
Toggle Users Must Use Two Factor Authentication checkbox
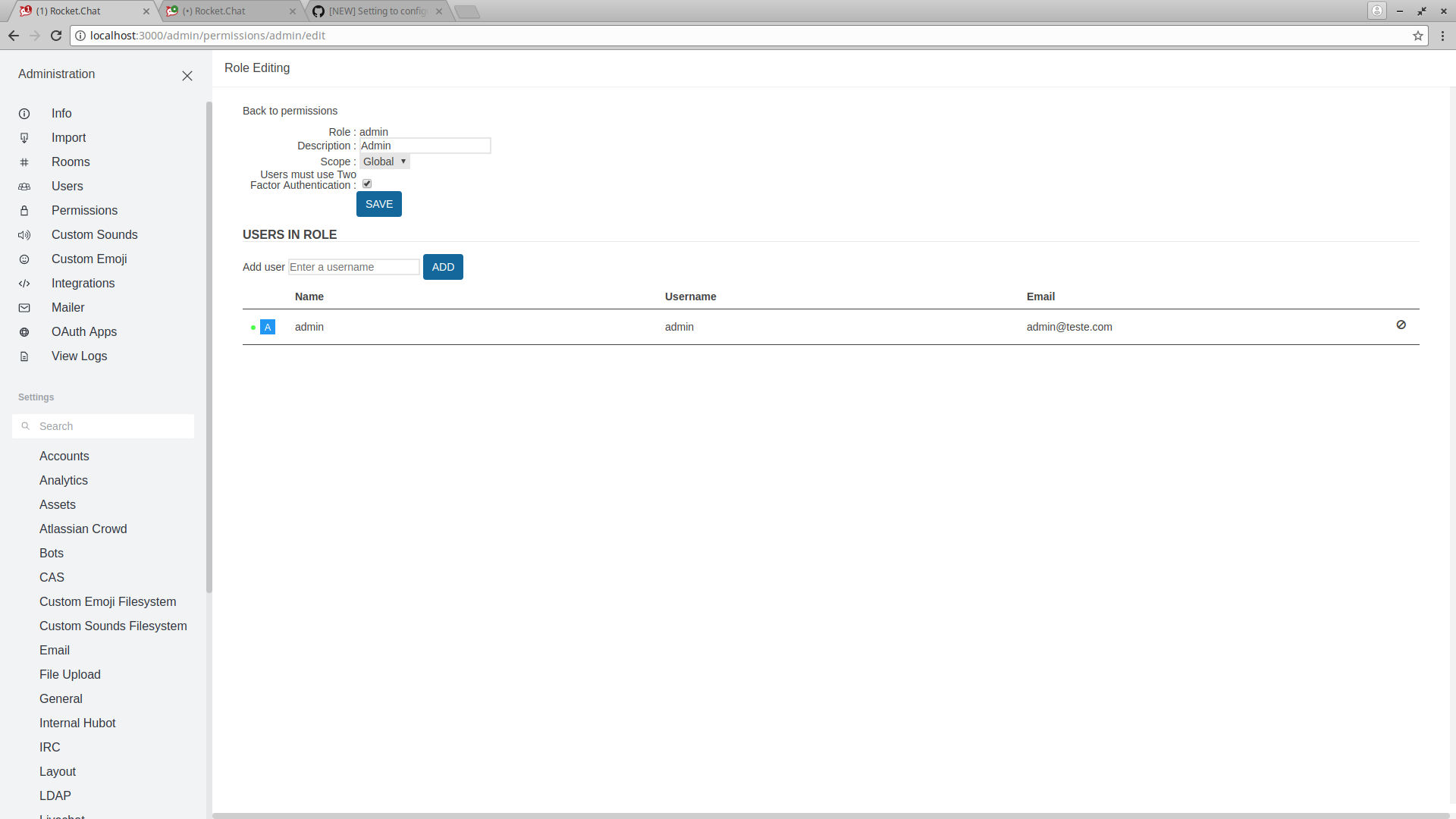(367, 184)
